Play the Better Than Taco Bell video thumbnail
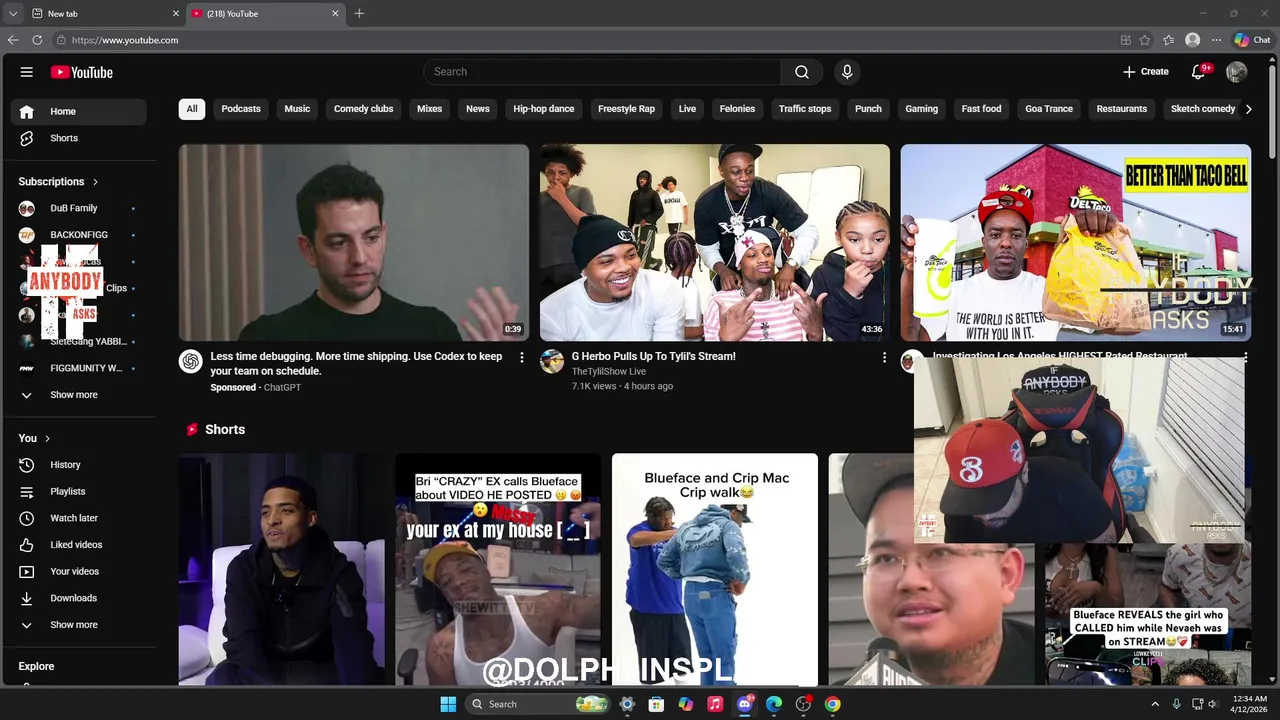Image resolution: width=1280 pixels, height=720 pixels. pyautogui.click(x=1076, y=243)
